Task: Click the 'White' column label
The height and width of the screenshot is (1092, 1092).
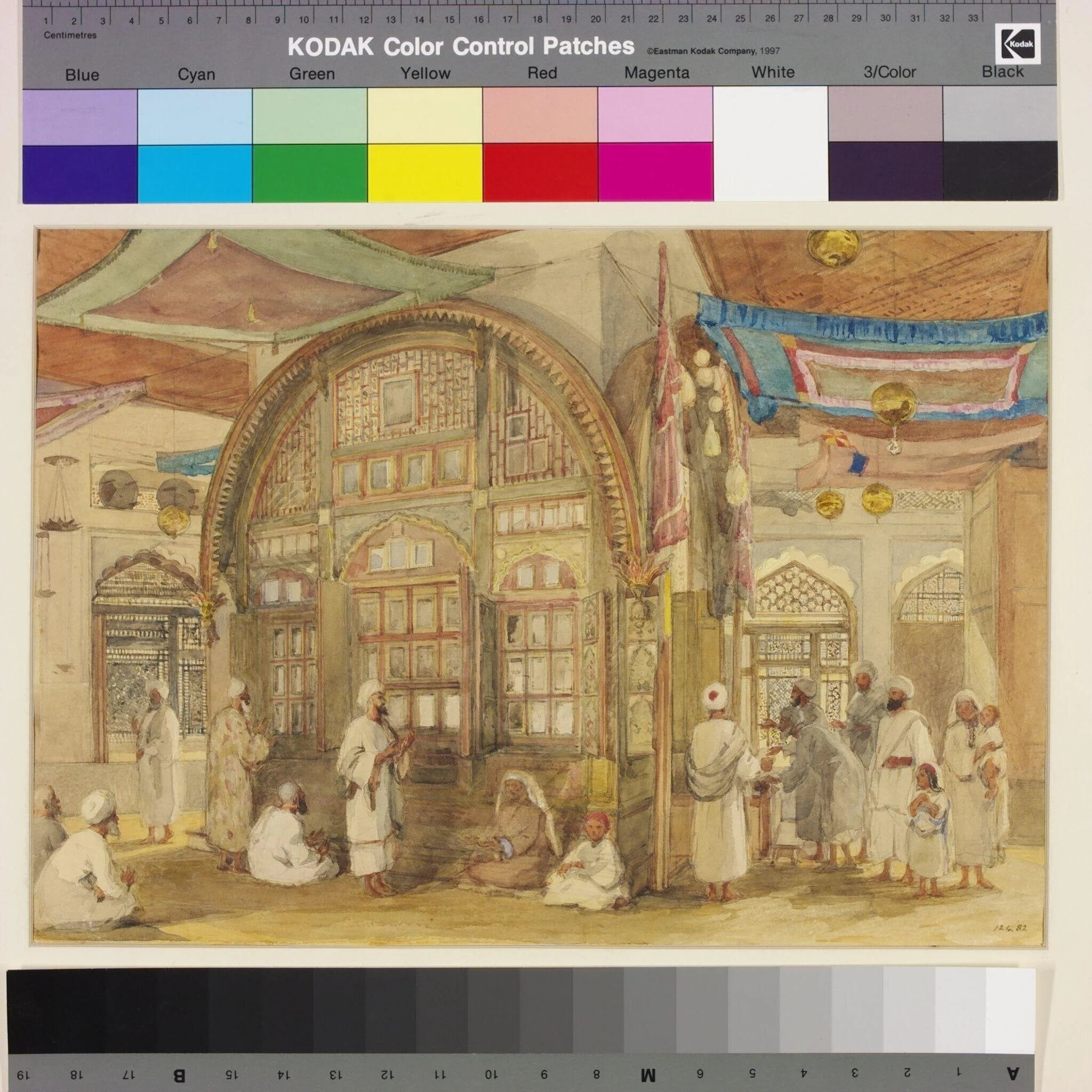Action: point(773,73)
